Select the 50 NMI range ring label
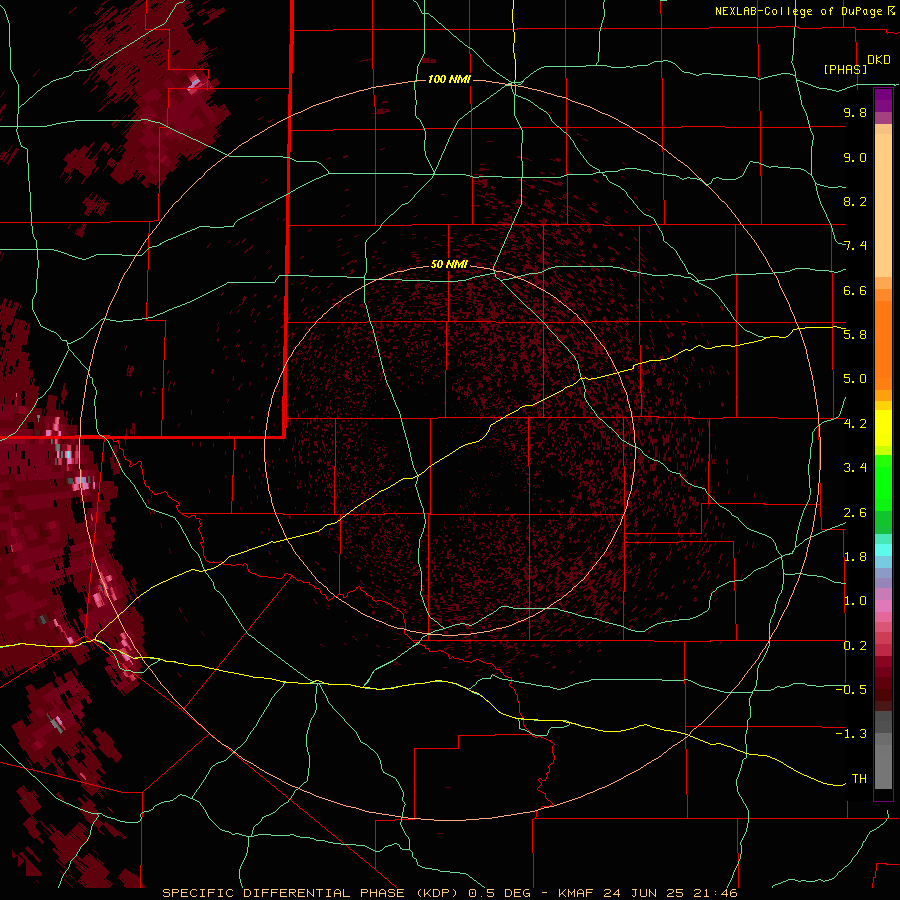The height and width of the screenshot is (900, 900). [x=449, y=264]
